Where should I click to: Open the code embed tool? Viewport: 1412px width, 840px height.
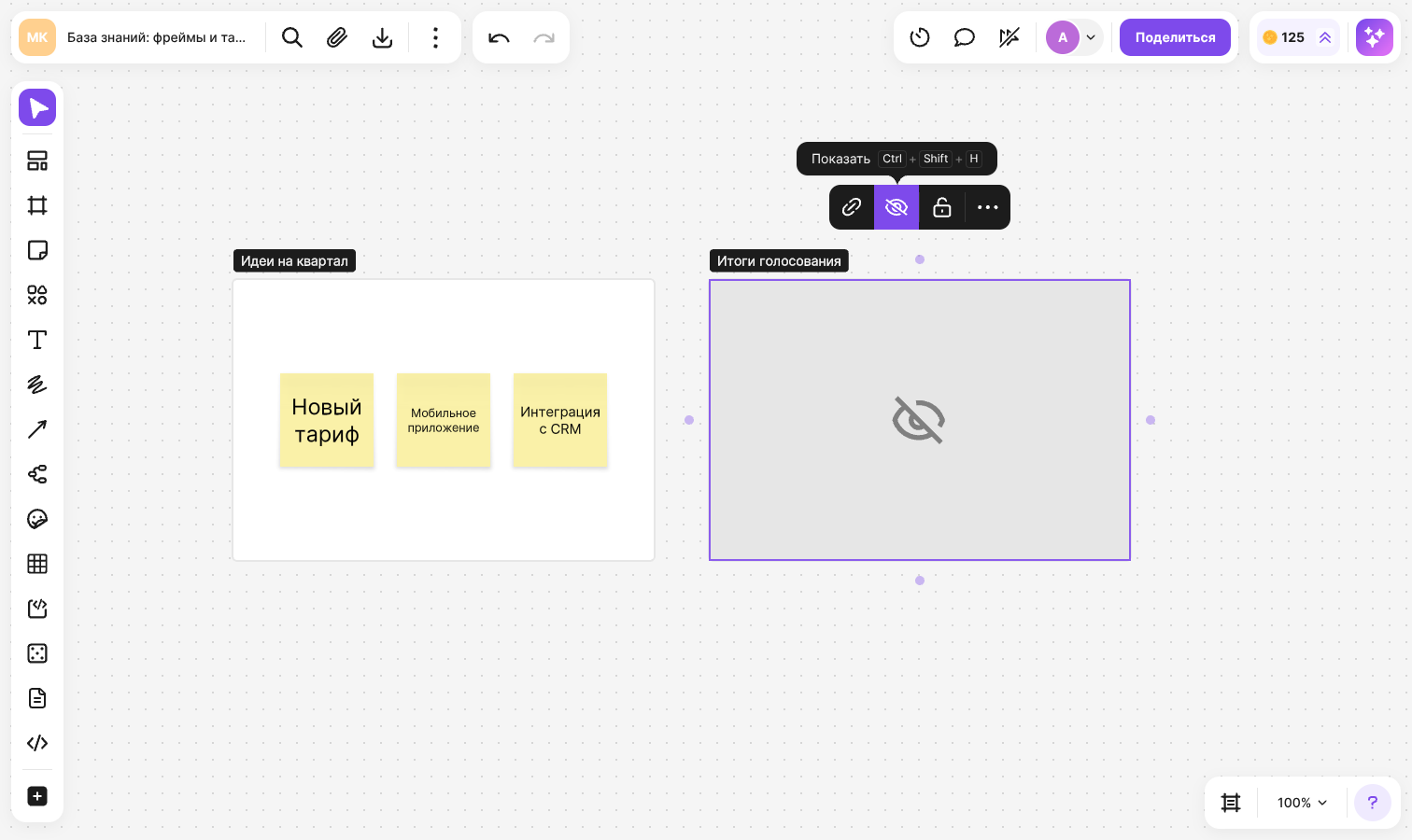37,743
